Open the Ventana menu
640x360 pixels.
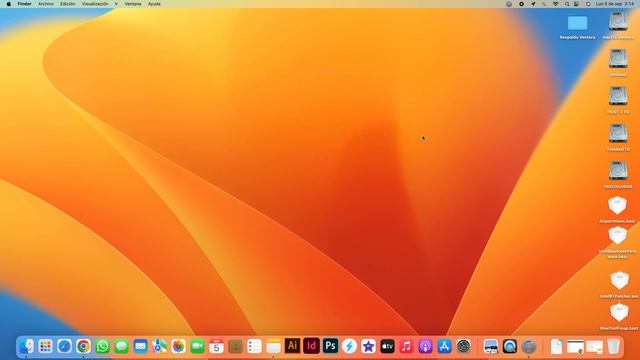coord(133,4)
